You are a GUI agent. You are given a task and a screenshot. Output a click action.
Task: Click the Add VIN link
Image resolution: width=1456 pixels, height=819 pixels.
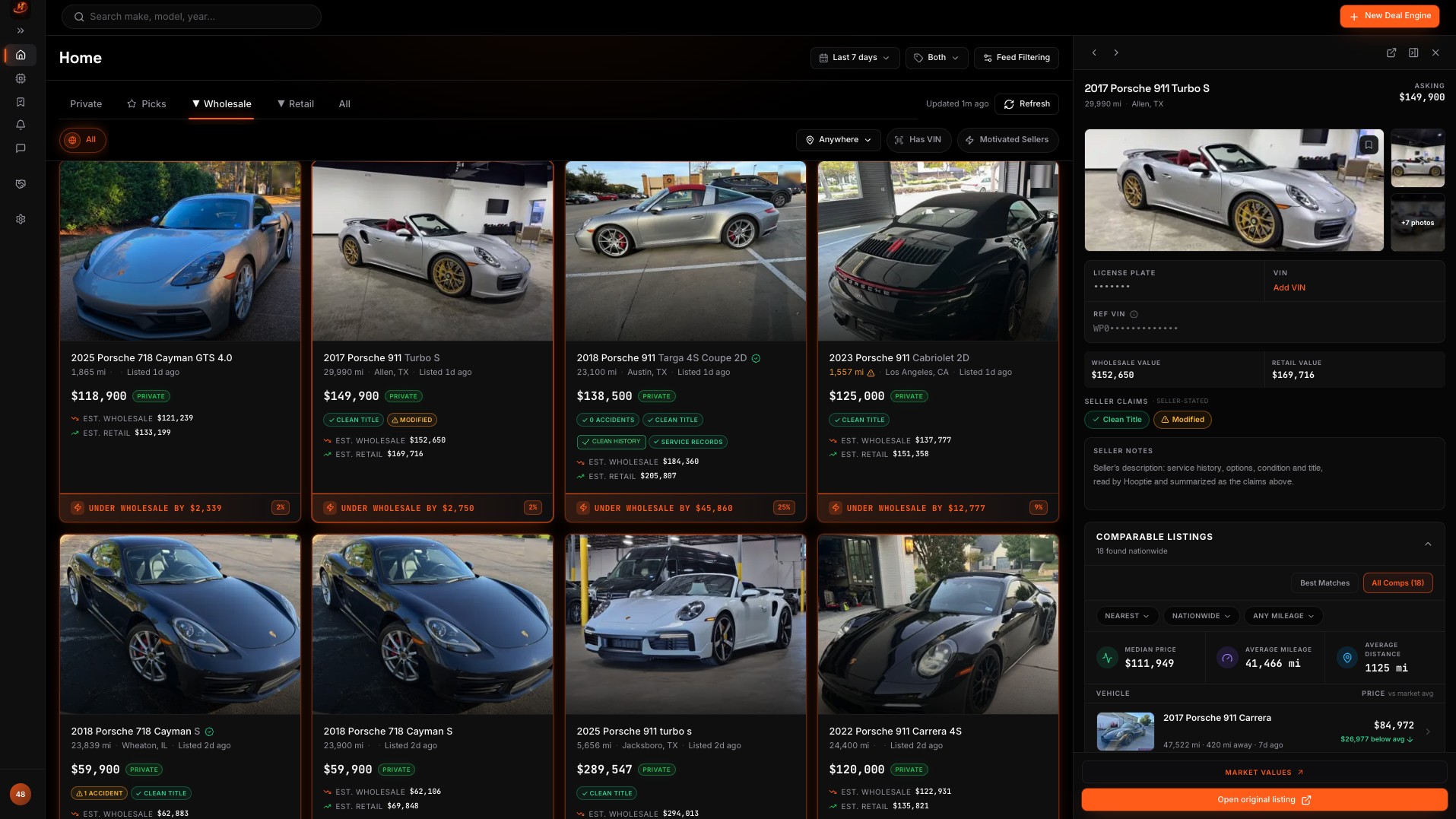tap(1289, 288)
